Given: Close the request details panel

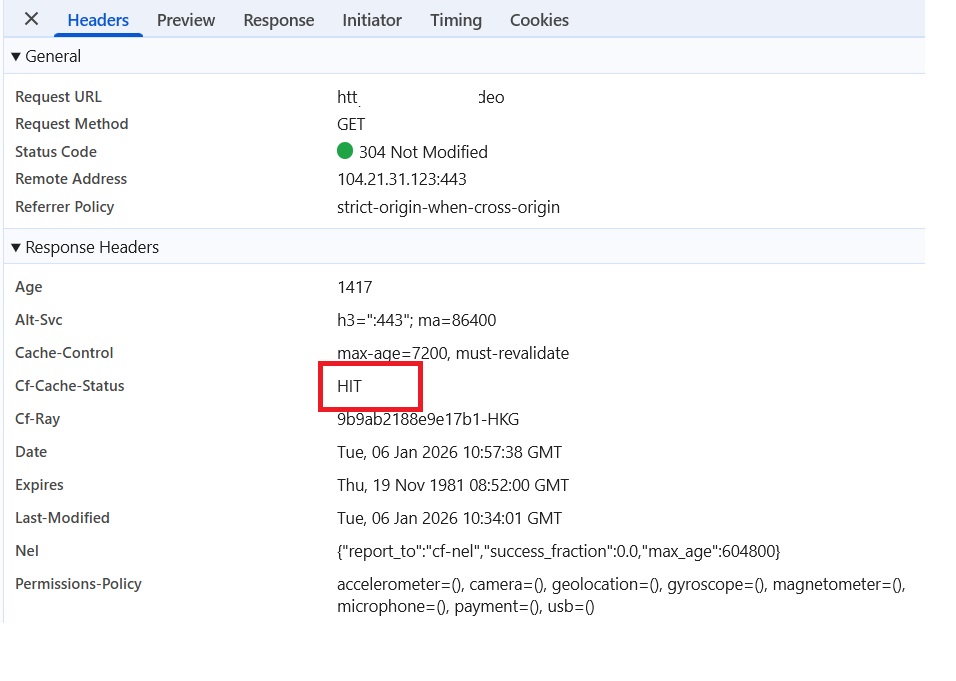Looking at the screenshot, I should [32, 19].
